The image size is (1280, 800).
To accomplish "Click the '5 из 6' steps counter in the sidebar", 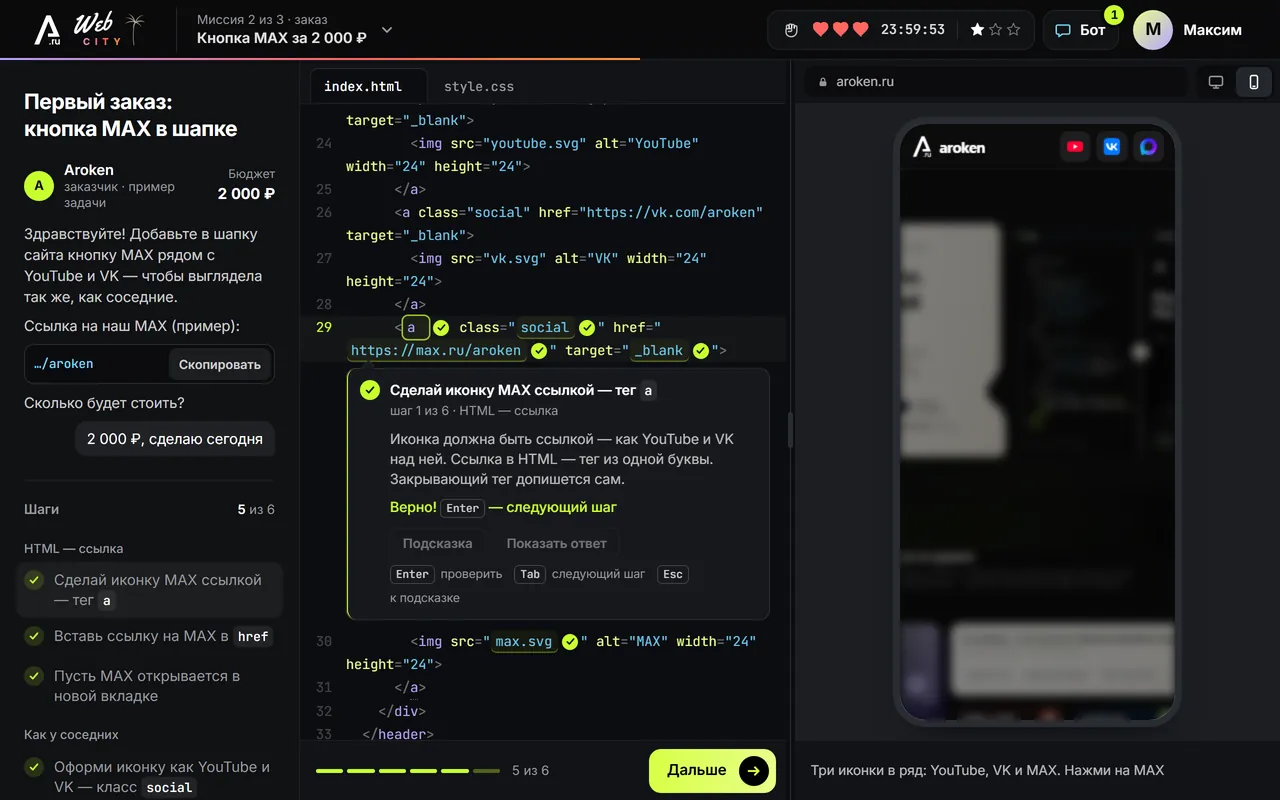I will (x=256, y=509).
